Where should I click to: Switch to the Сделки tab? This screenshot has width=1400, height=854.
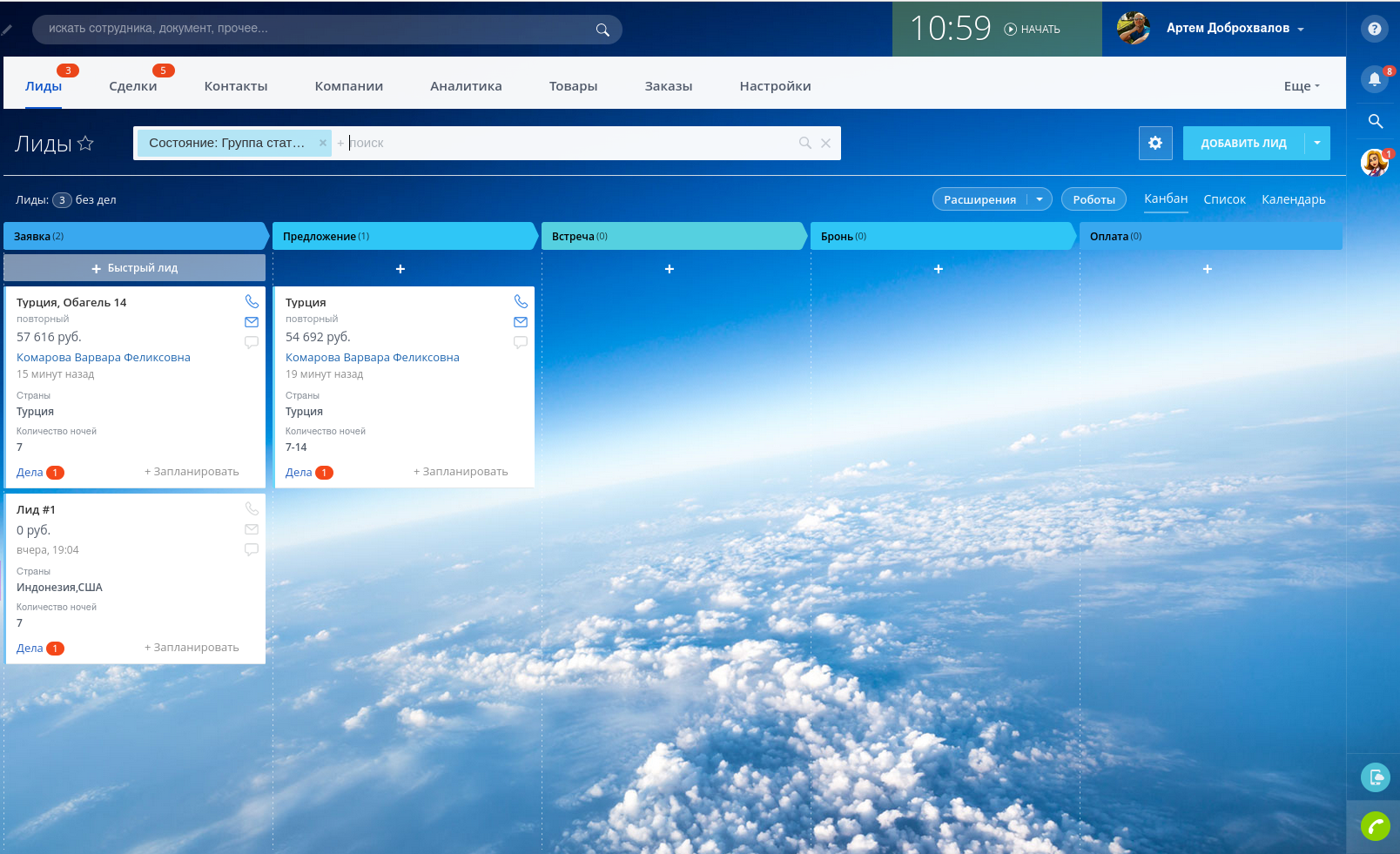pos(133,86)
